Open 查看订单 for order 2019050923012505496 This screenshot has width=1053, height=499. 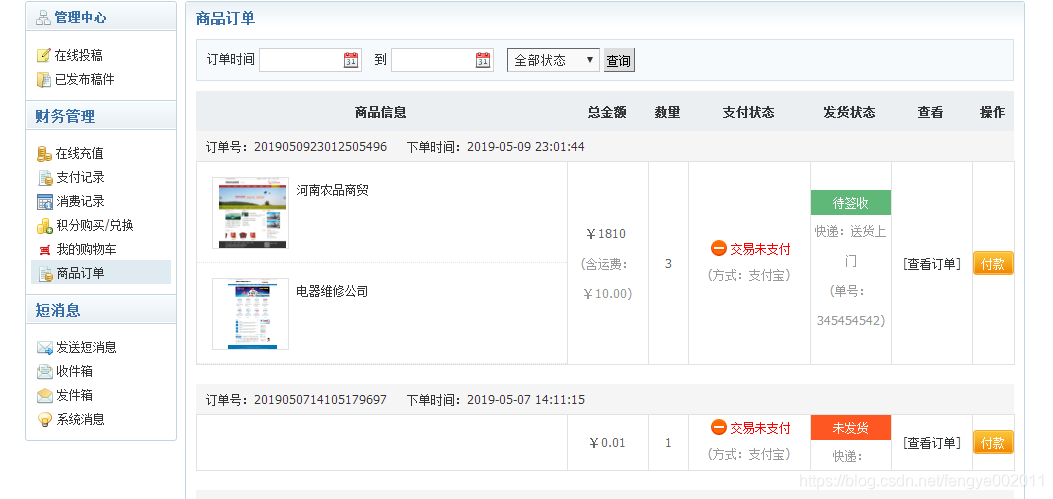pos(931,264)
